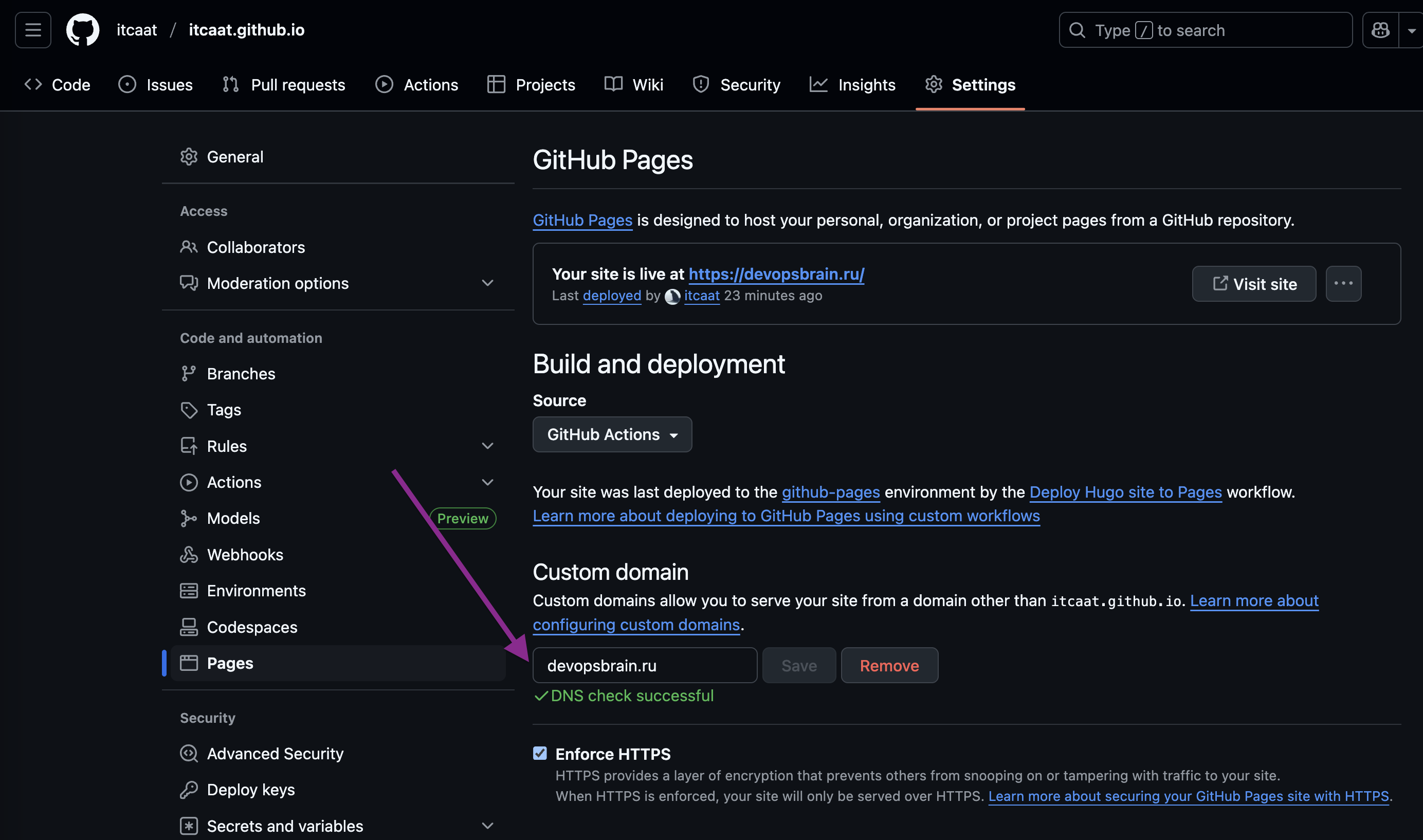Click the Tags tag icon
This screenshot has height=840, width=1423.
pos(189,410)
